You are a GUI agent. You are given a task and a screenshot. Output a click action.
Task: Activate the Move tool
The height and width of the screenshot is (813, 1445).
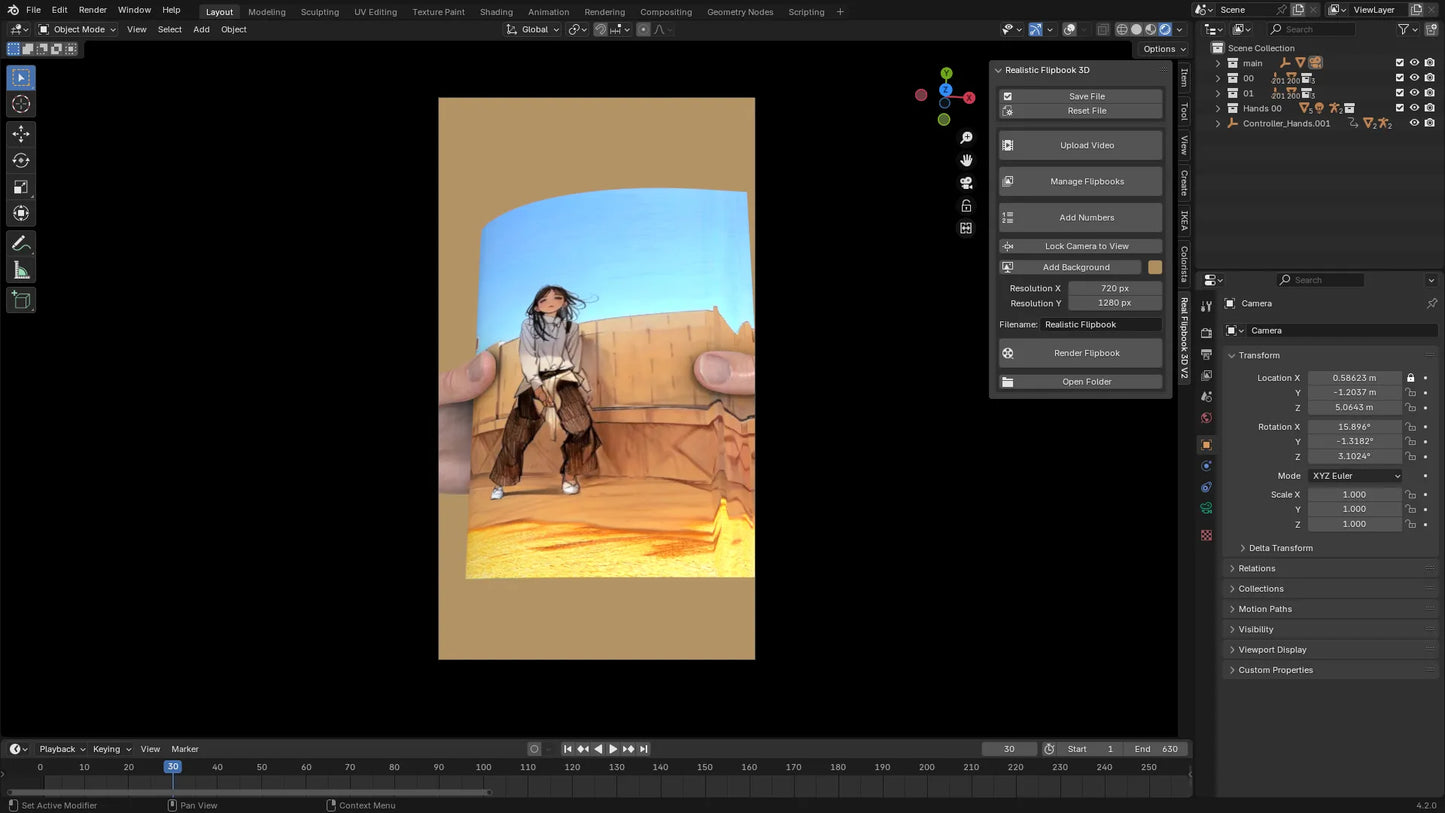(21, 133)
